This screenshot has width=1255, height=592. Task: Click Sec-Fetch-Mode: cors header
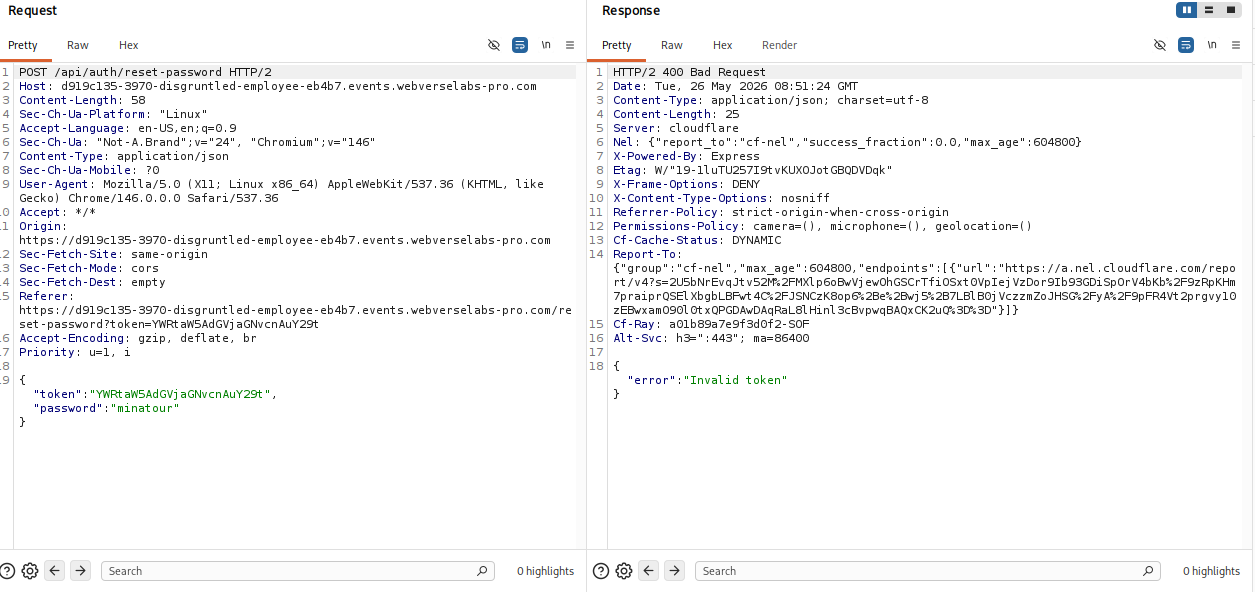tap(89, 268)
